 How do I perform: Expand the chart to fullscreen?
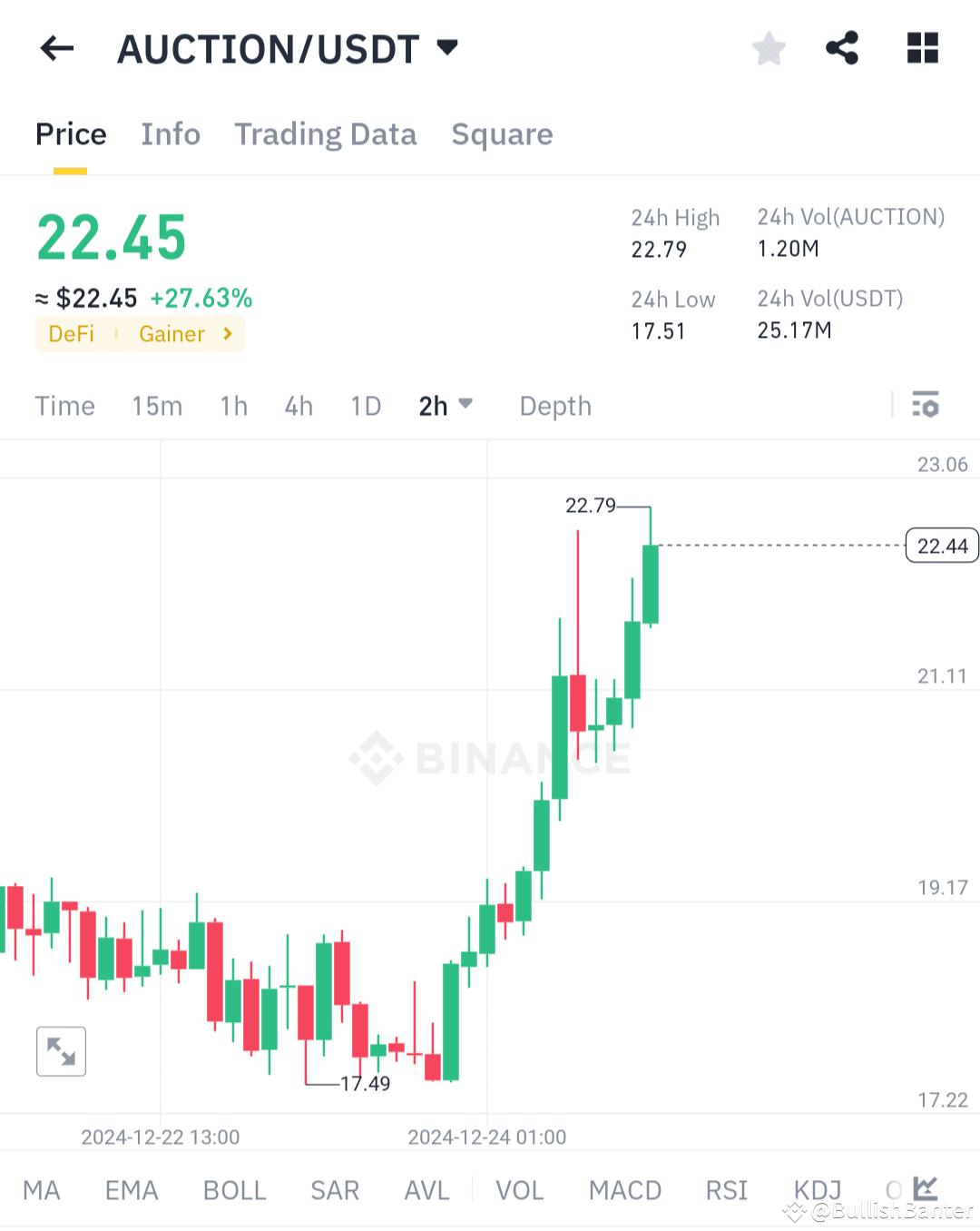point(60,1050)
